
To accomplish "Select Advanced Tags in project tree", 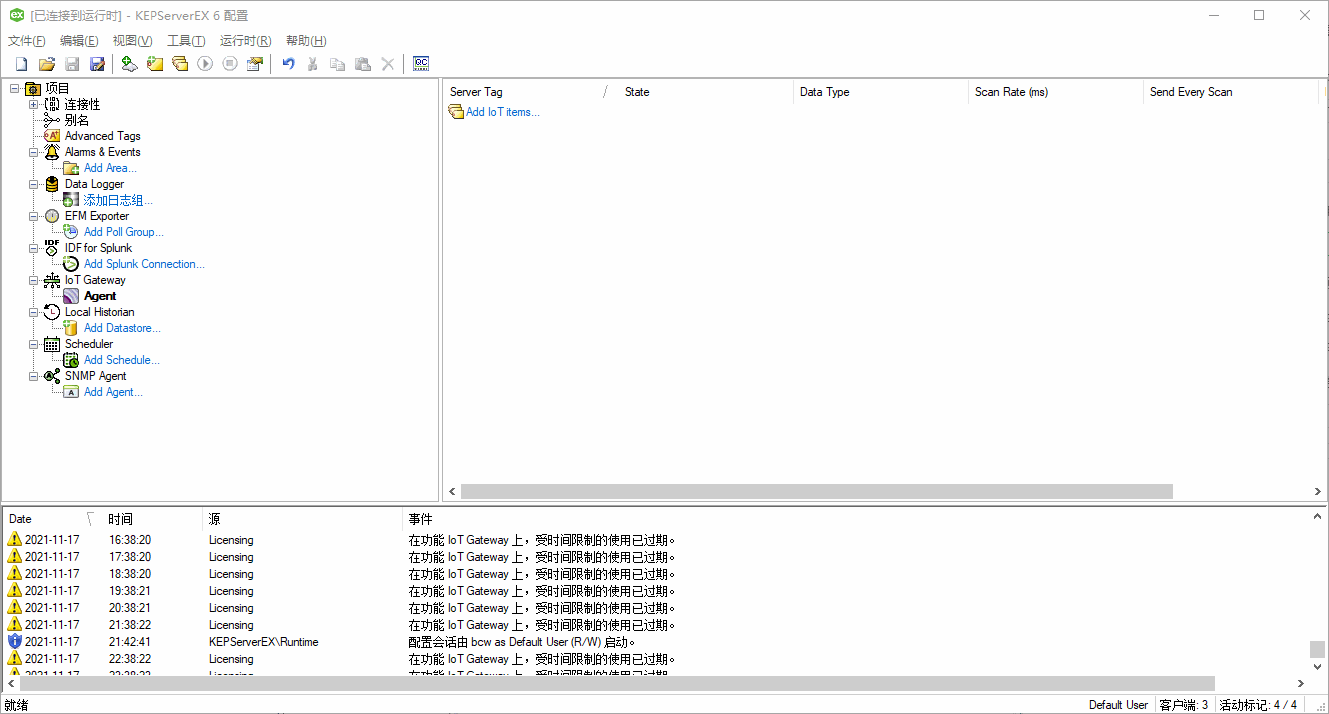I will click(x=102, y=136).
